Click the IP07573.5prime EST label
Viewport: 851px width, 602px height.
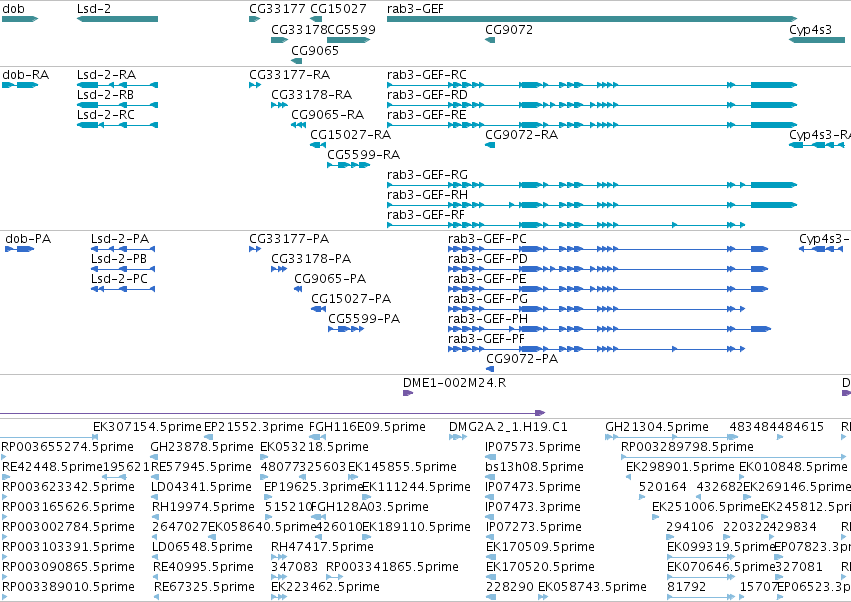coord(533,446)
